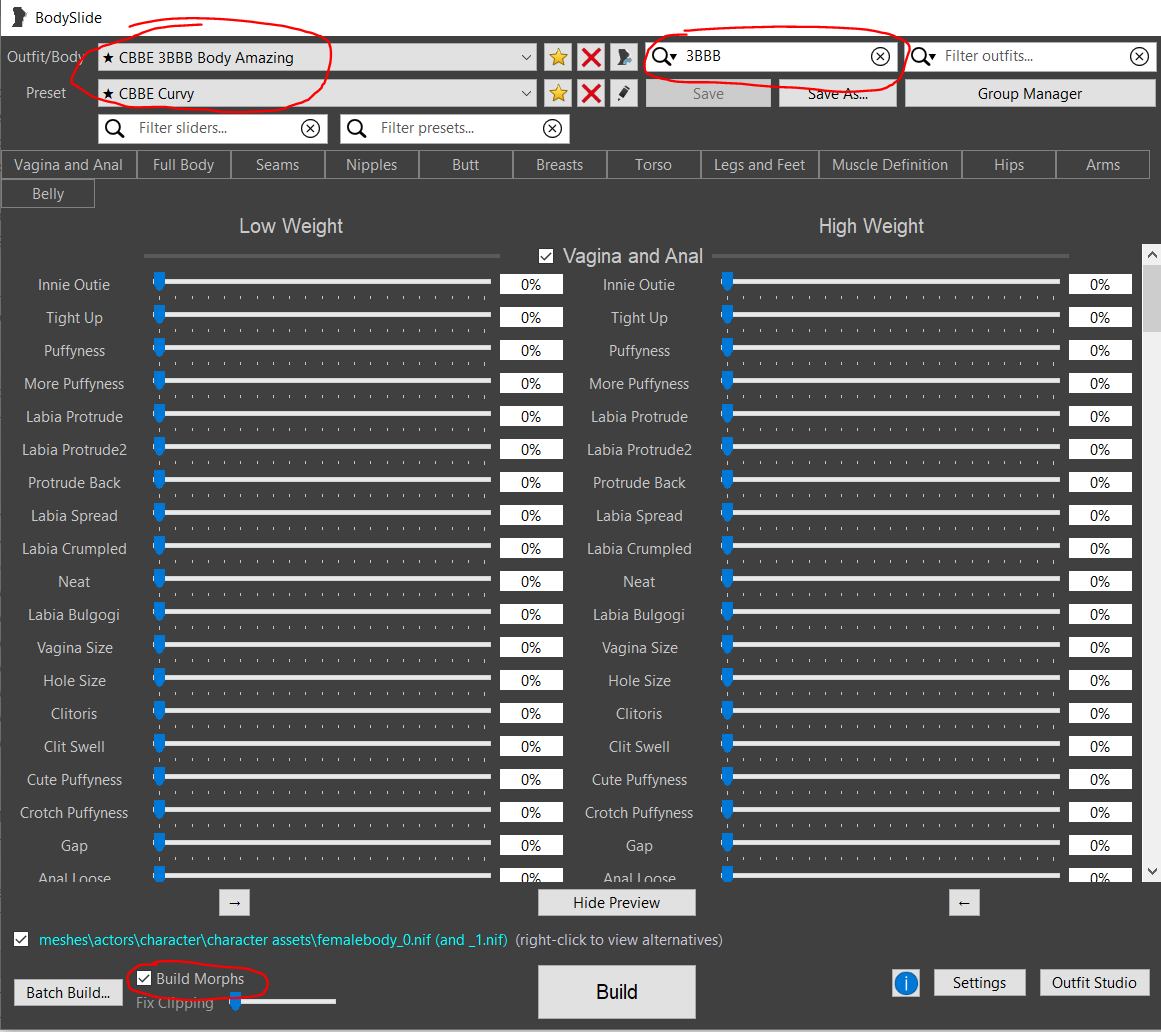Switch to the Breasts slider tab
Viewport: 1161px width, 1032px height.
tap(560, 164)
